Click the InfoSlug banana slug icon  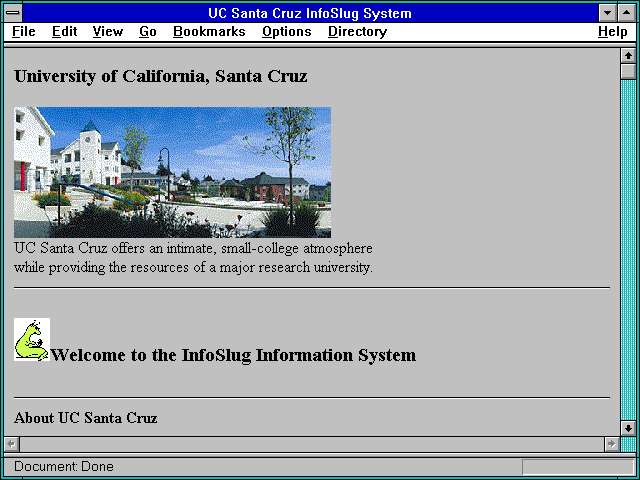pyautogui.click(x=32, y=339)
